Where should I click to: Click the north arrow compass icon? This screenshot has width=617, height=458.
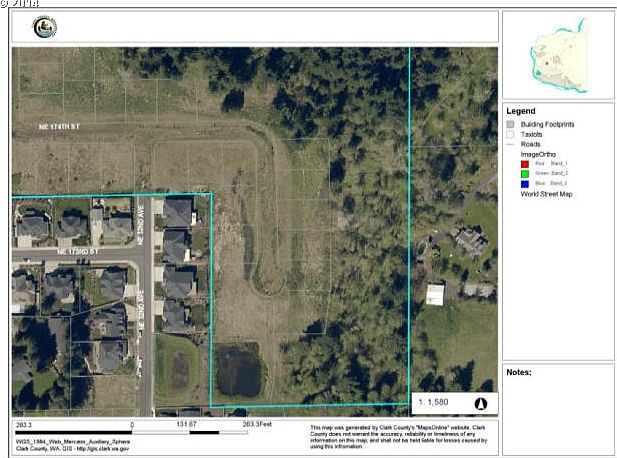tap(481, 403)
